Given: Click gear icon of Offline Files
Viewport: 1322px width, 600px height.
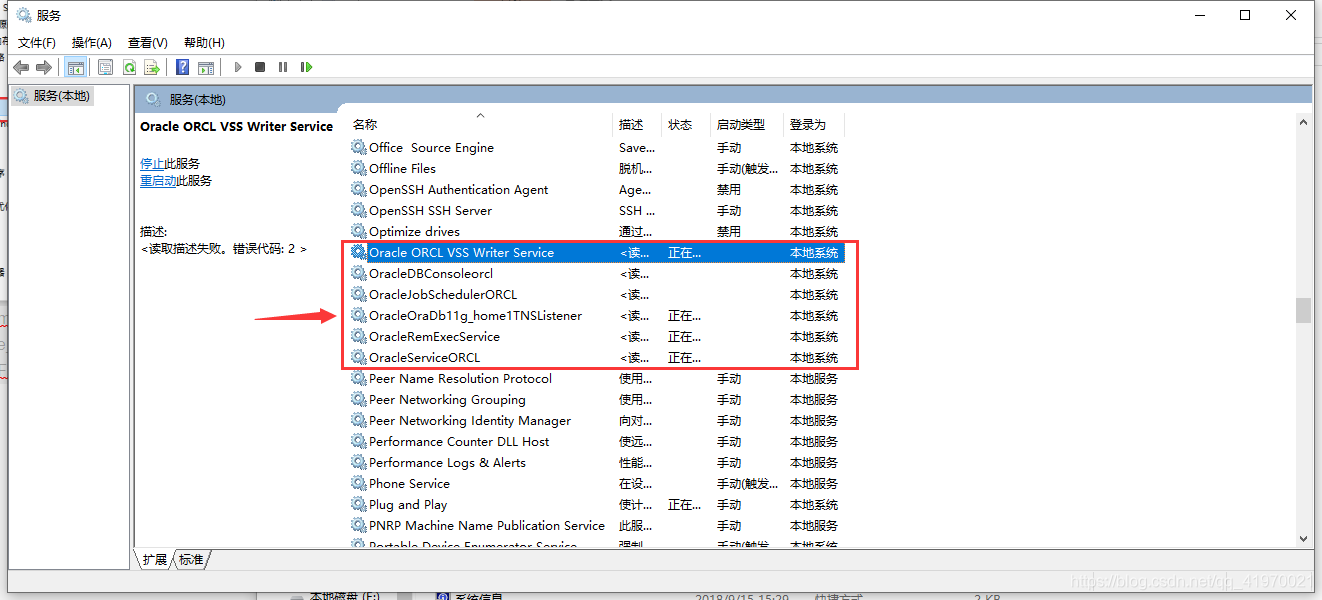Looking at the screenshot, I should tap(359, 168).
